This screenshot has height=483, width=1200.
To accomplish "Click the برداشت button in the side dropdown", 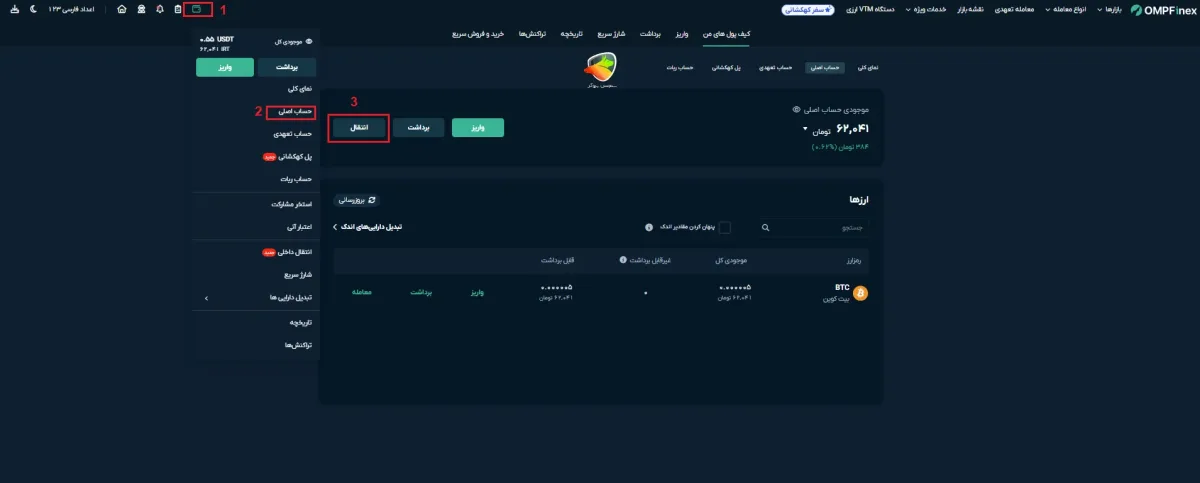I will coord(287,68).
